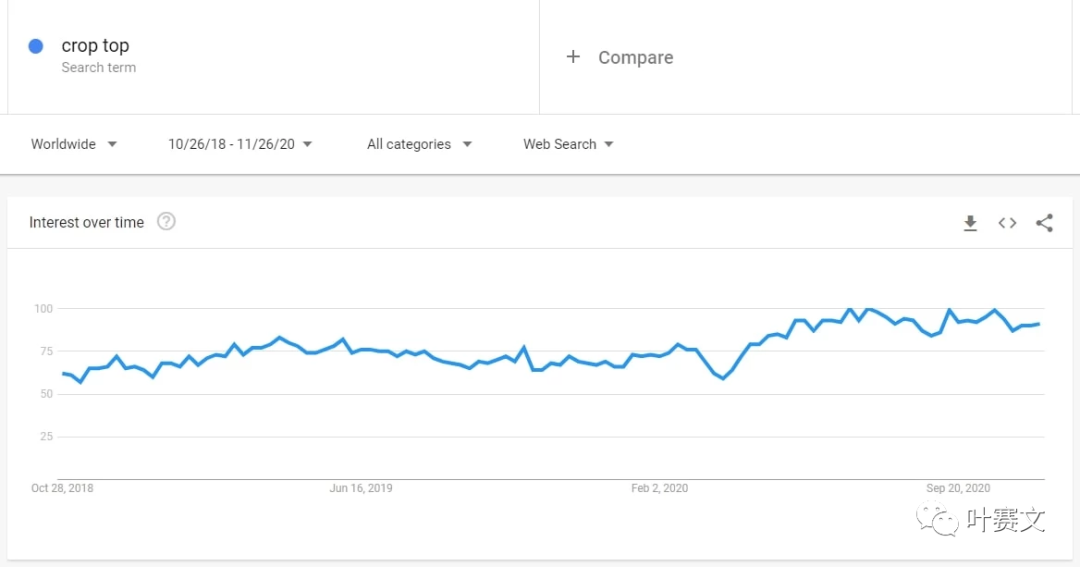Download the interest over time CSV
The width and height of the screenshot is (1080, 567).
(970, 223)
